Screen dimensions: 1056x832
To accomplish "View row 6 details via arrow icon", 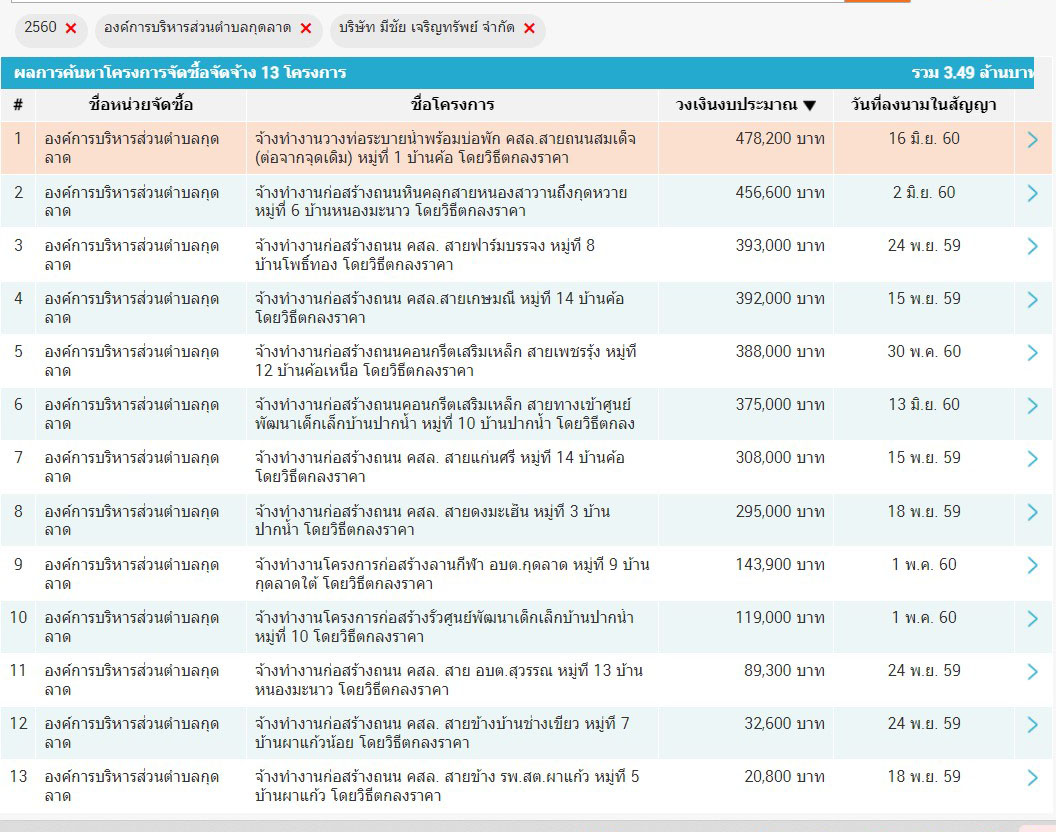I will click(x=1033, y=405).
